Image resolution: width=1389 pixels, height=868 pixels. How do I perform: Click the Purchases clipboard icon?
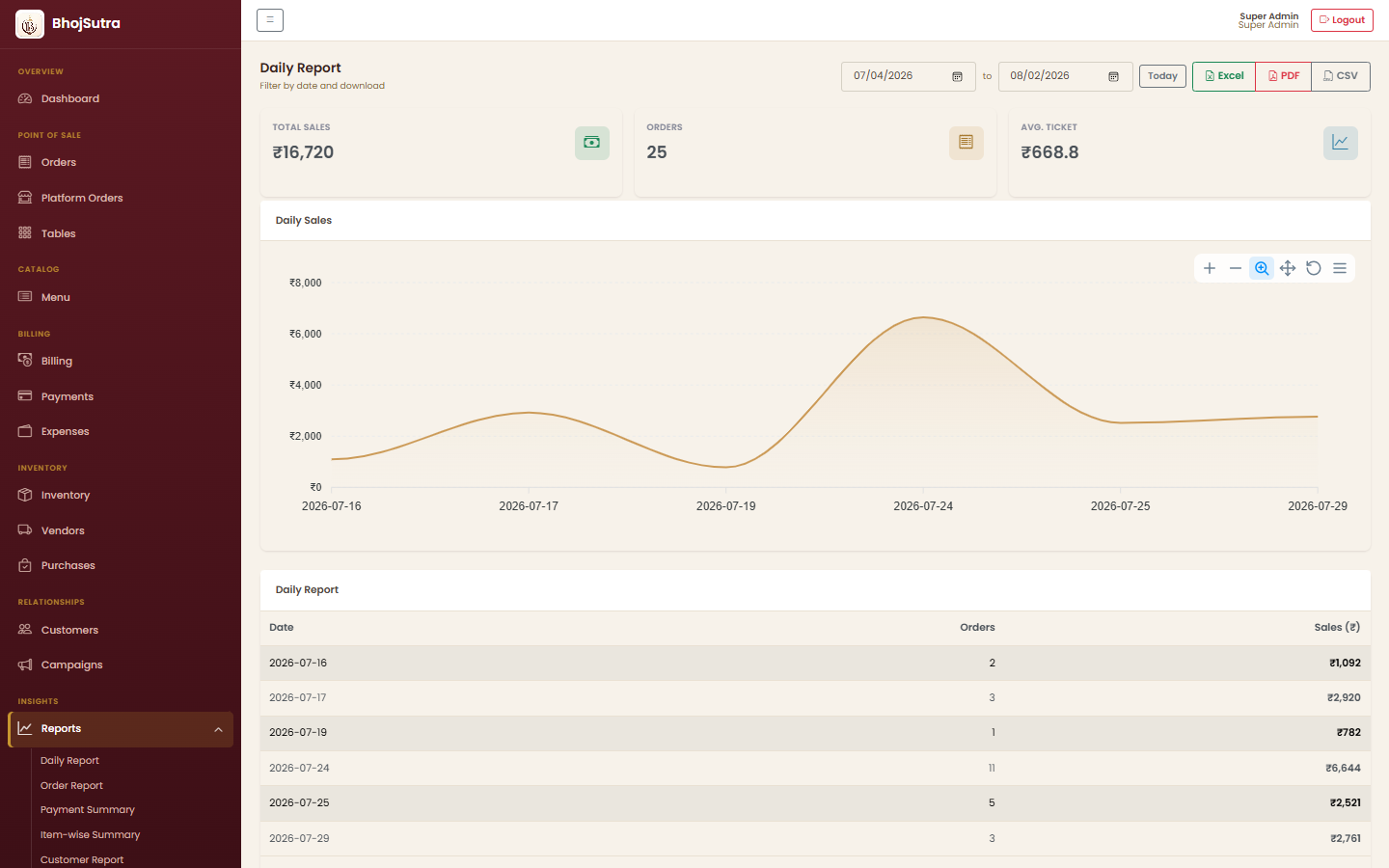(x=25, y=565)
